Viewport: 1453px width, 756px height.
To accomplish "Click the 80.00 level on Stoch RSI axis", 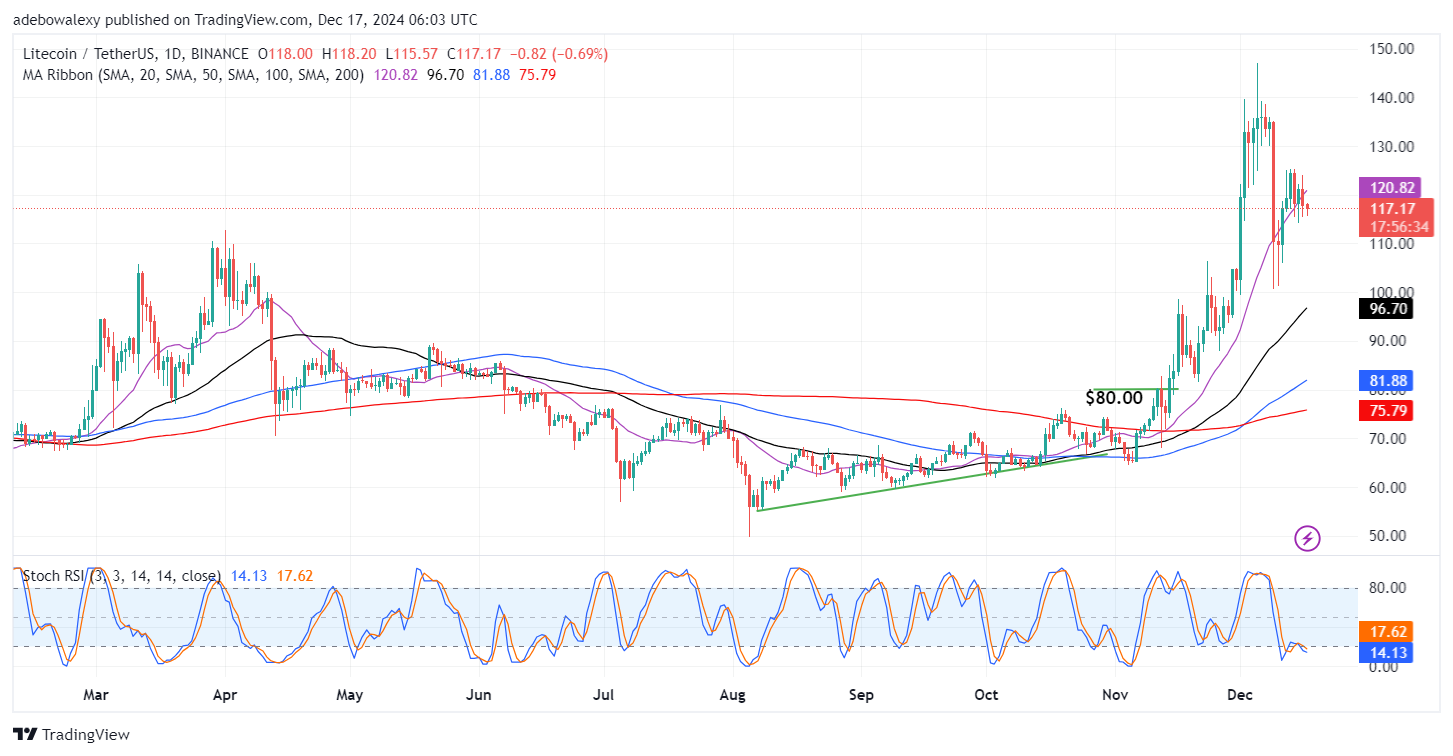I will click(1388, 588).
